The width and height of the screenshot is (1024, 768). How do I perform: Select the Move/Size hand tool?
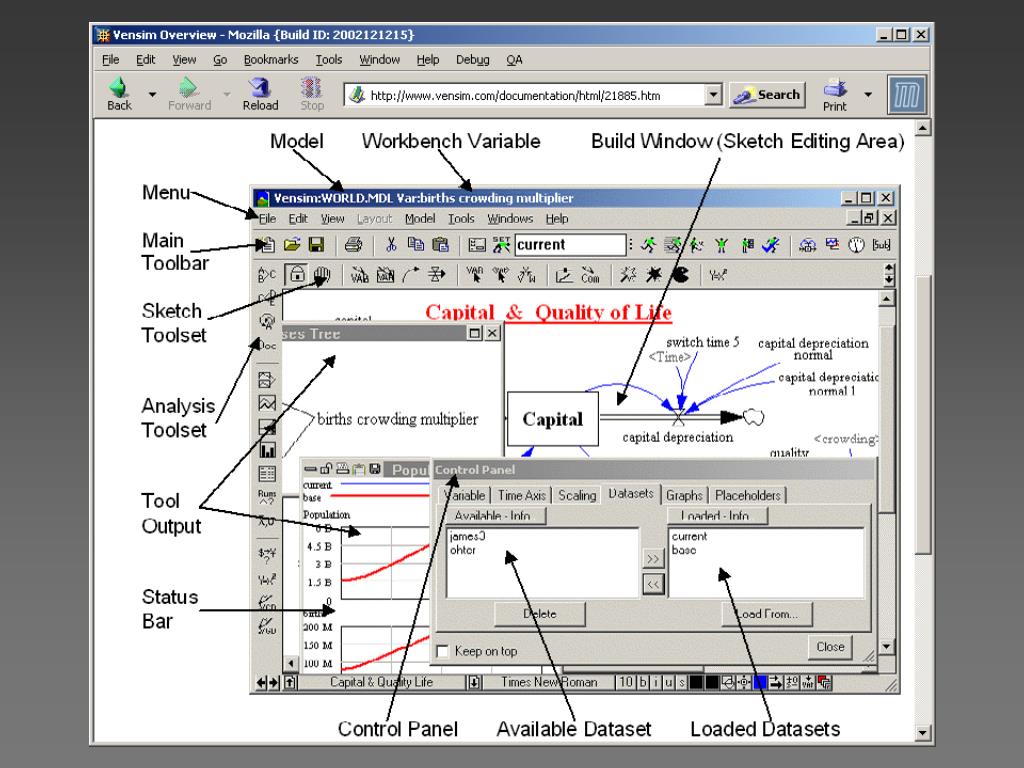(x=321, y=275)
